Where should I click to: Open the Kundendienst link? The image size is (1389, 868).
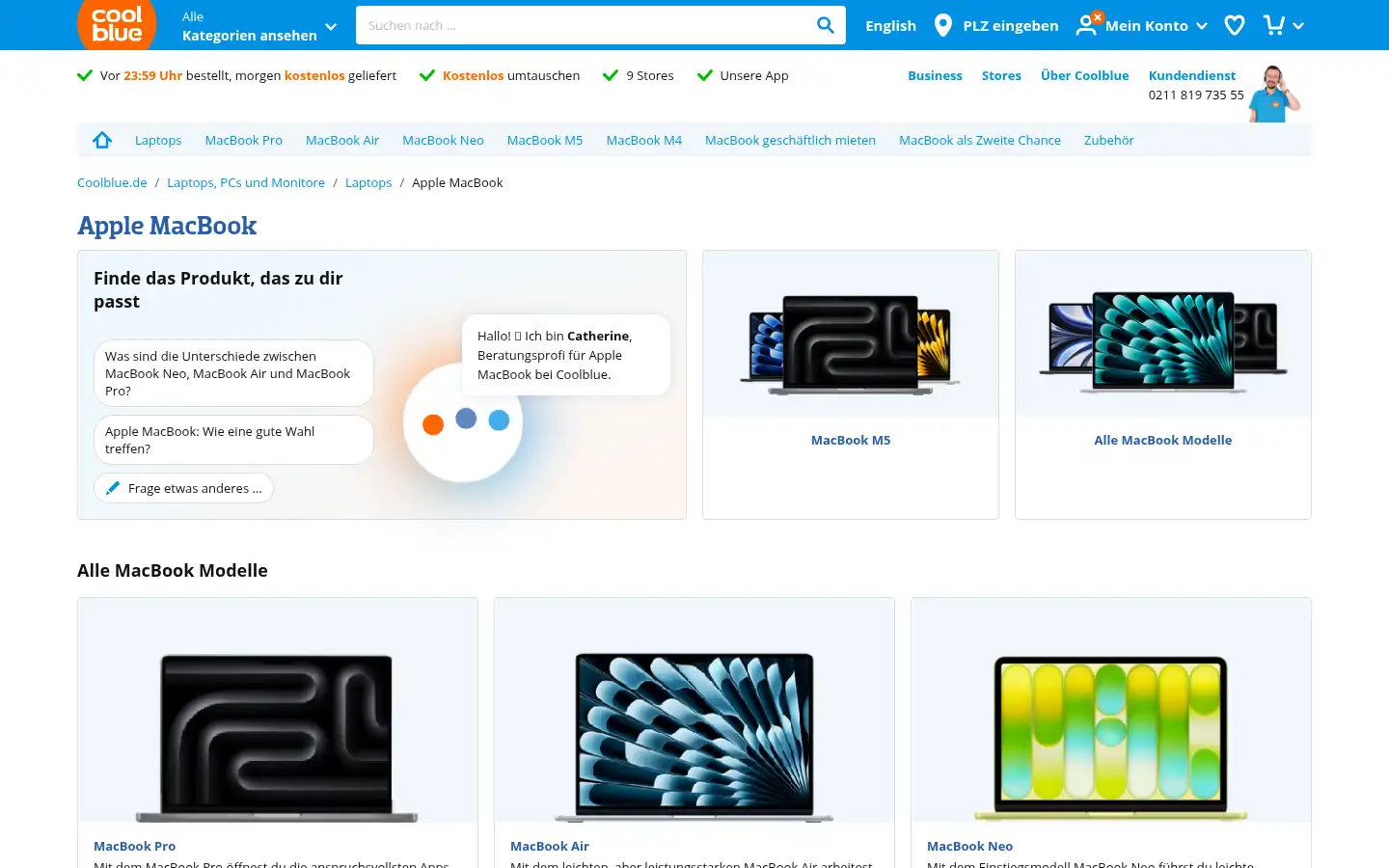(x=1191, y=75)
